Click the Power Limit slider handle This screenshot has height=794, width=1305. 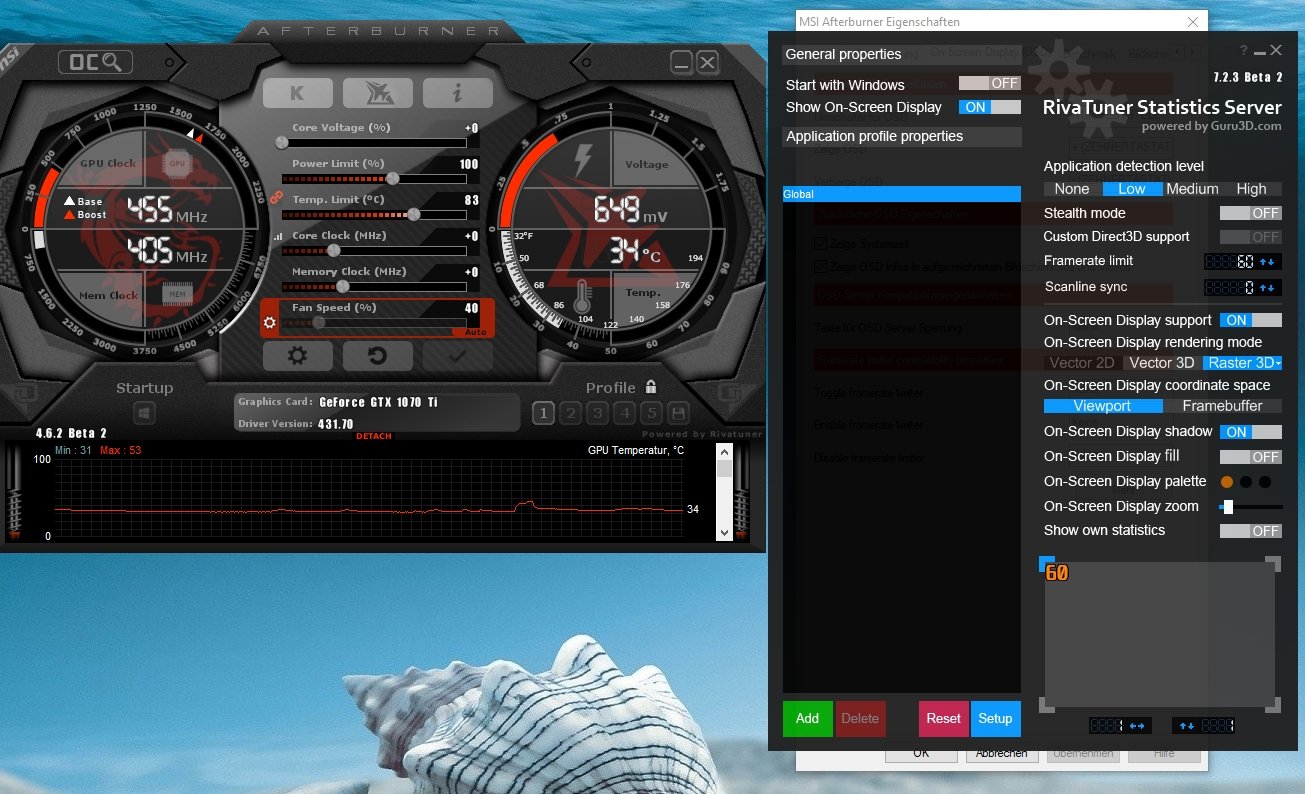point(393,178)
